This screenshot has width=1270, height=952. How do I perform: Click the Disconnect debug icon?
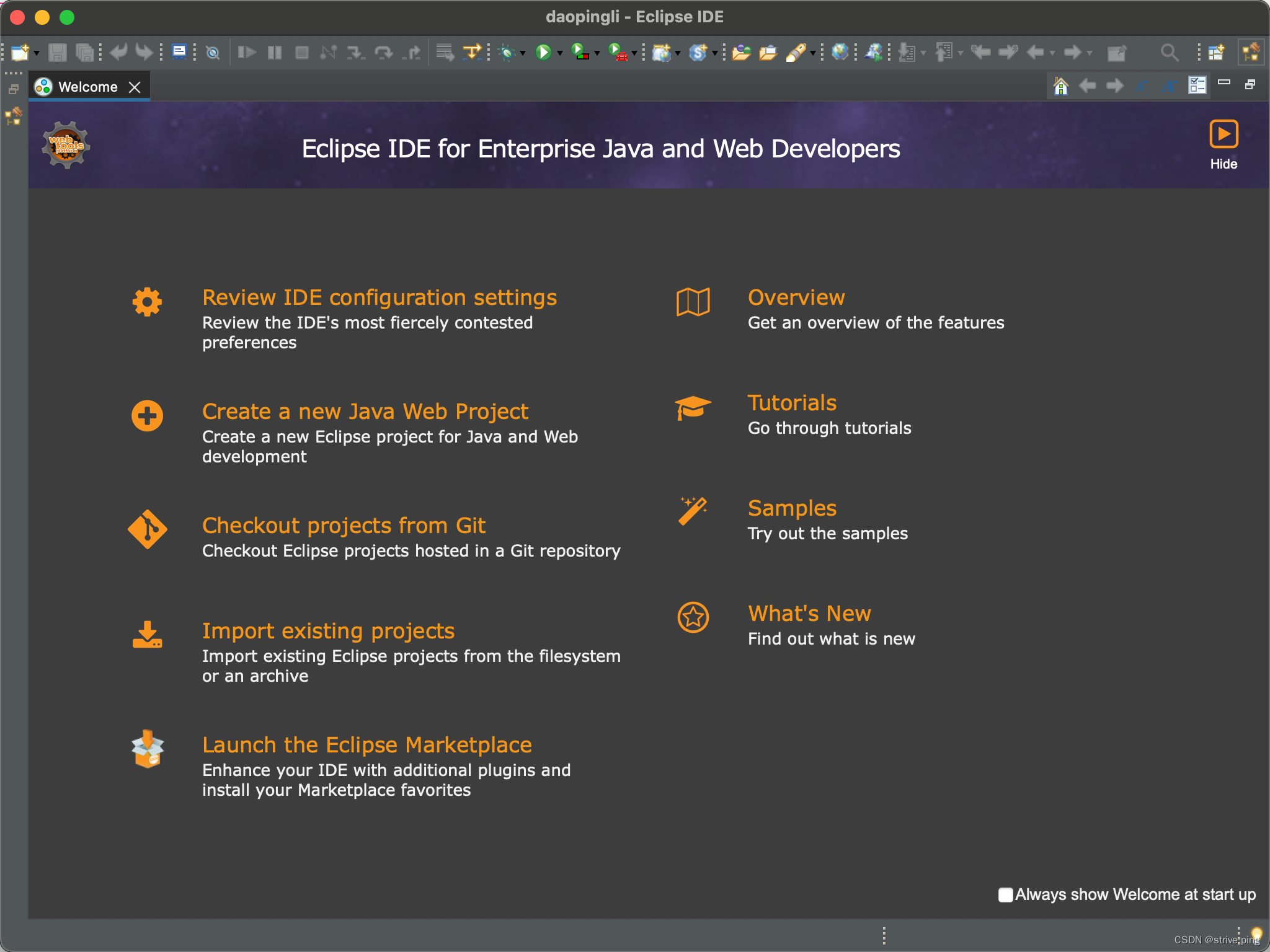328,53
